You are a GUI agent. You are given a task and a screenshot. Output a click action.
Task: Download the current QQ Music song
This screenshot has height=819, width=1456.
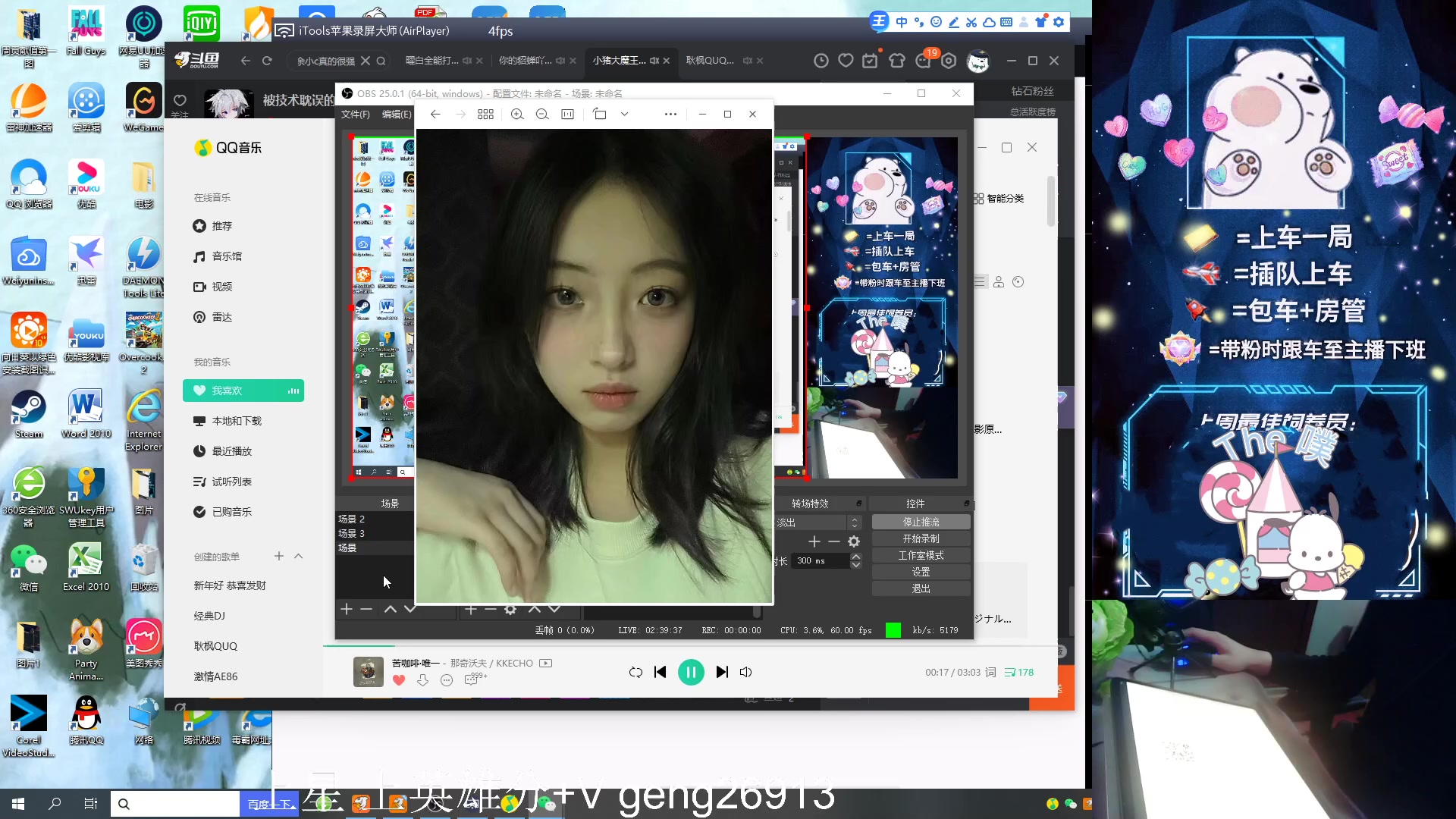point(422,680)
